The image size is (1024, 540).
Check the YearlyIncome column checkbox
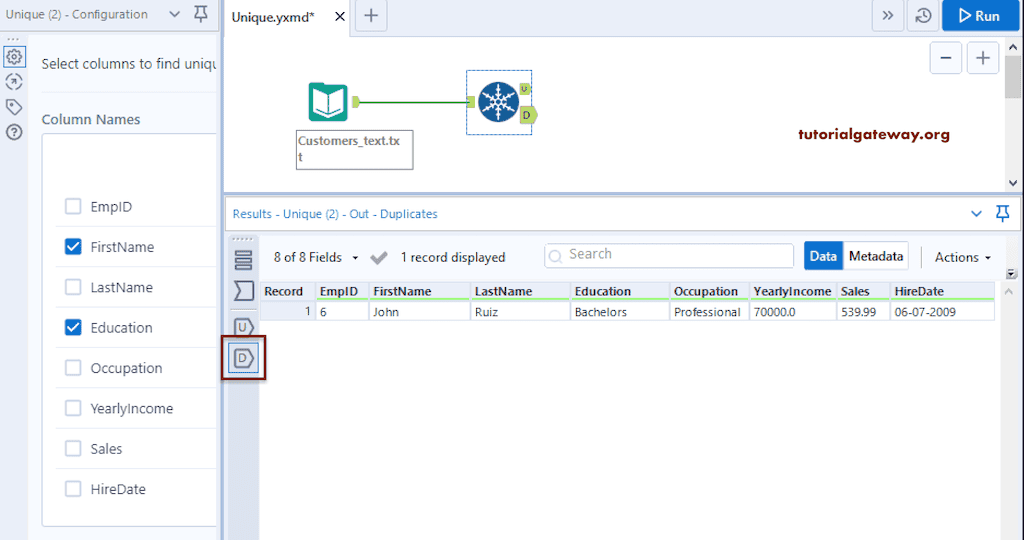pyautogui.click(x=73, y=409)
